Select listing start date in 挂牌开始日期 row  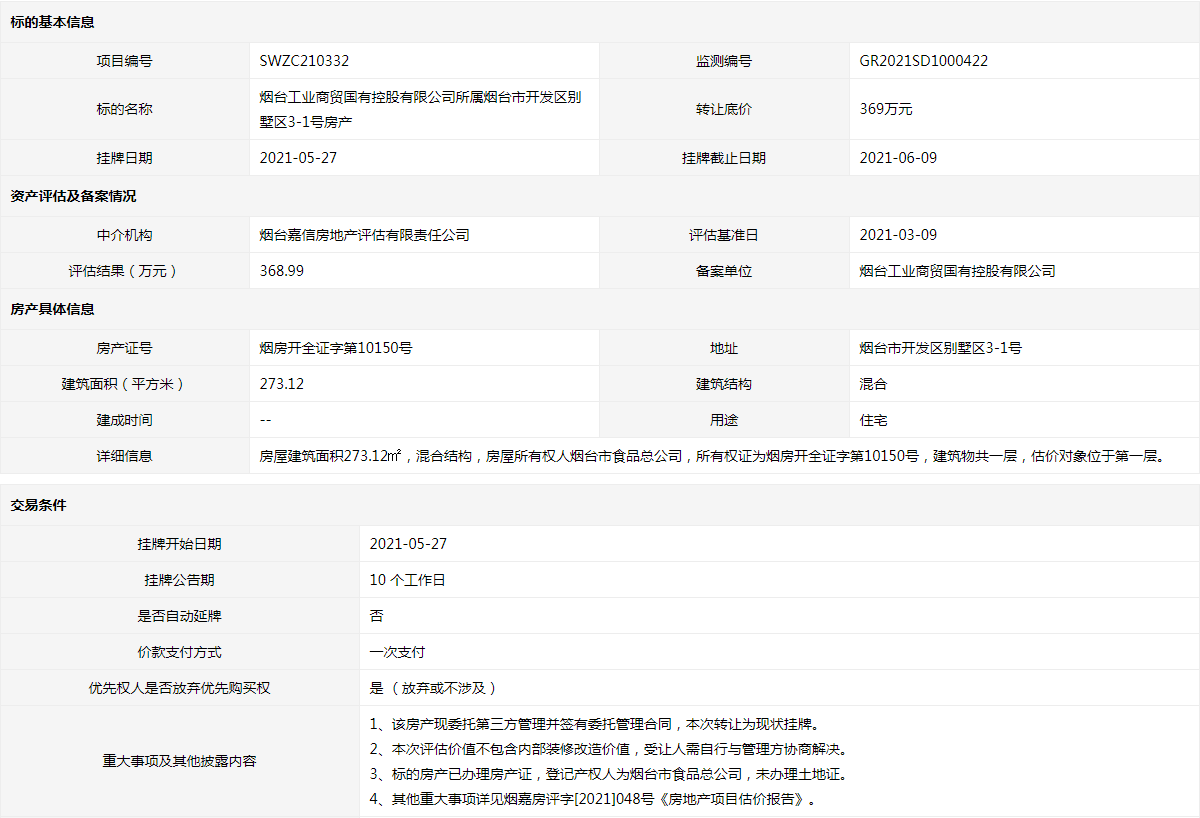408,544
